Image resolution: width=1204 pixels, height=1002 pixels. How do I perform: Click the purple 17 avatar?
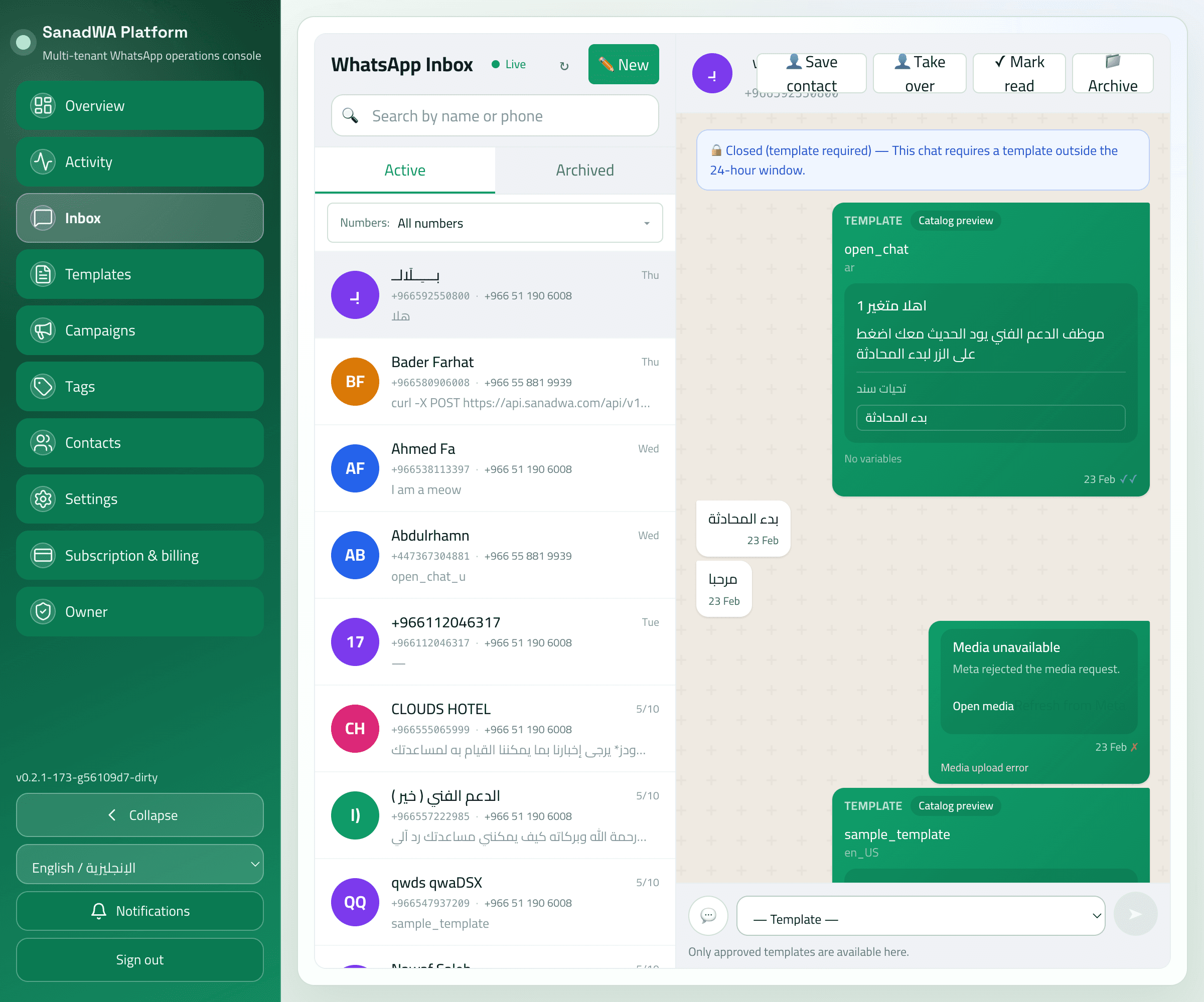pyautogui.click(x=355, y=642)
